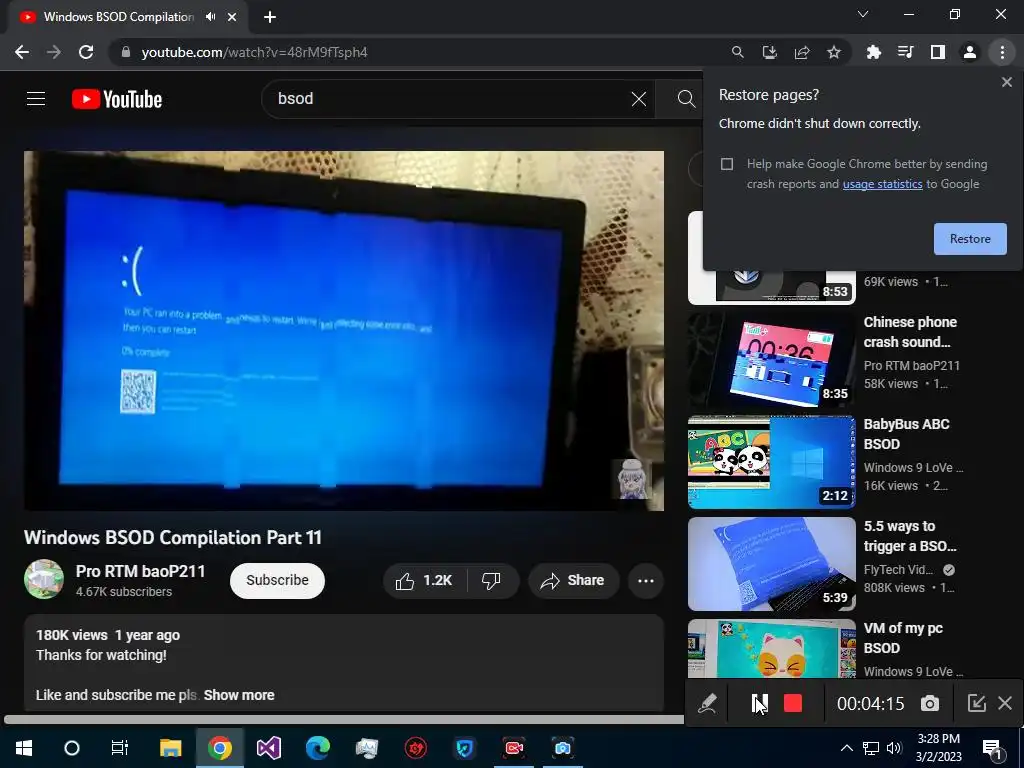The height and width of the screenshot is (768, 1024).
Task: Close the Restore pages popup
Action: (x=1006, y=82)
